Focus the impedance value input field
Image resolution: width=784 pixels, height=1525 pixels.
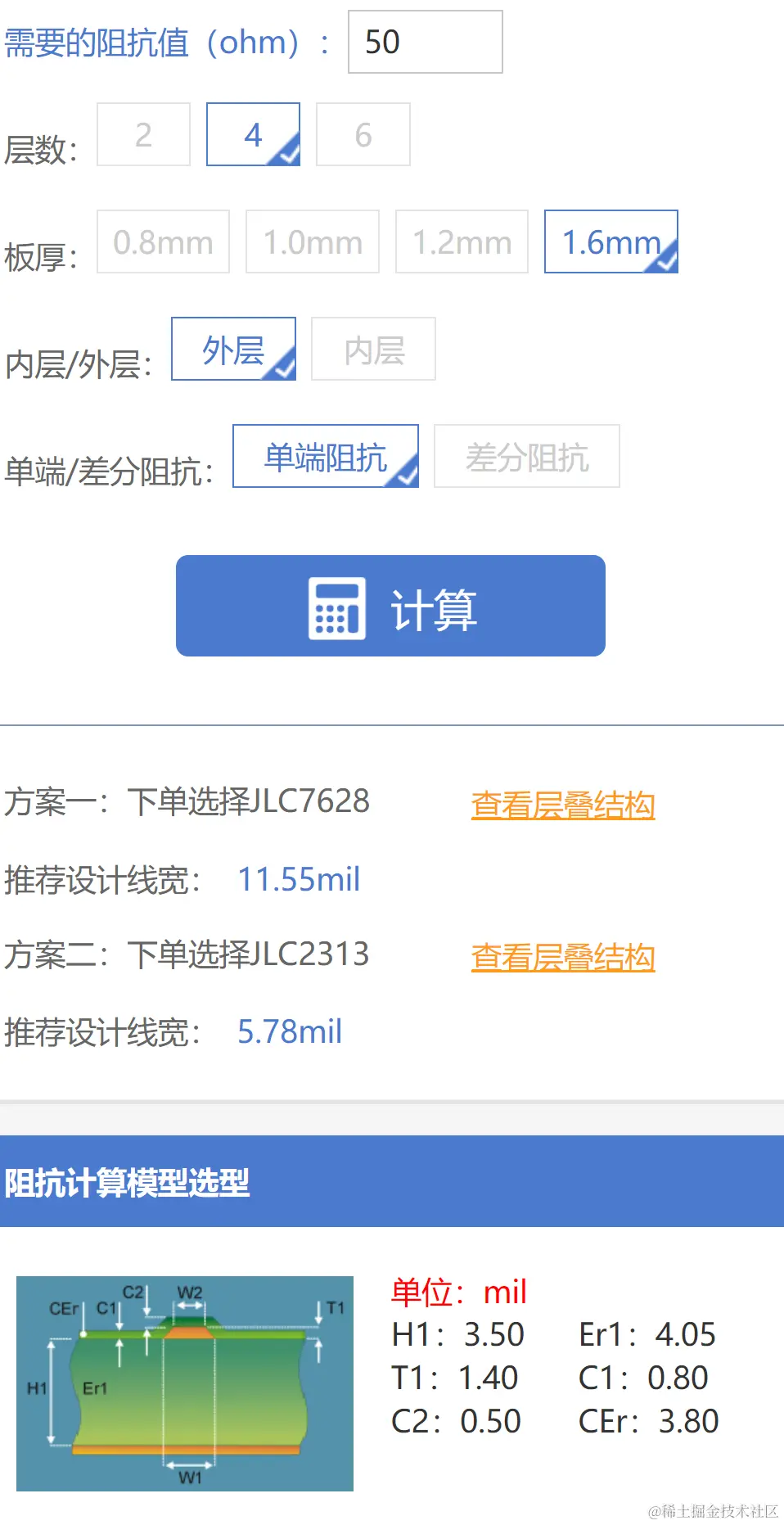426,42
